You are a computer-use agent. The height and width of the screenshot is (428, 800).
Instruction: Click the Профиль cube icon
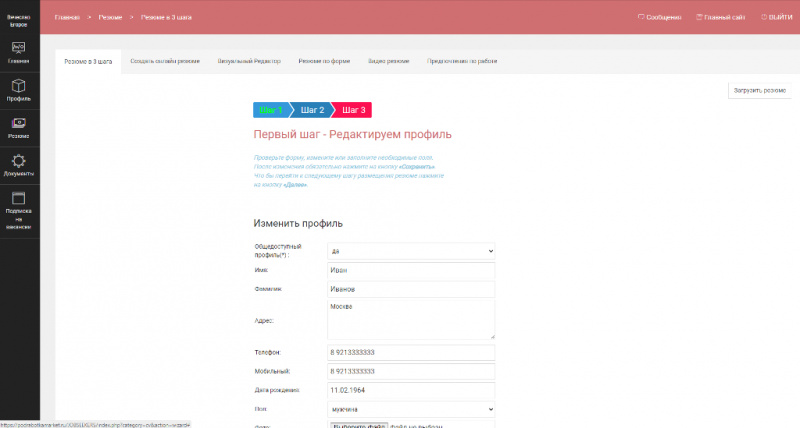19,89
